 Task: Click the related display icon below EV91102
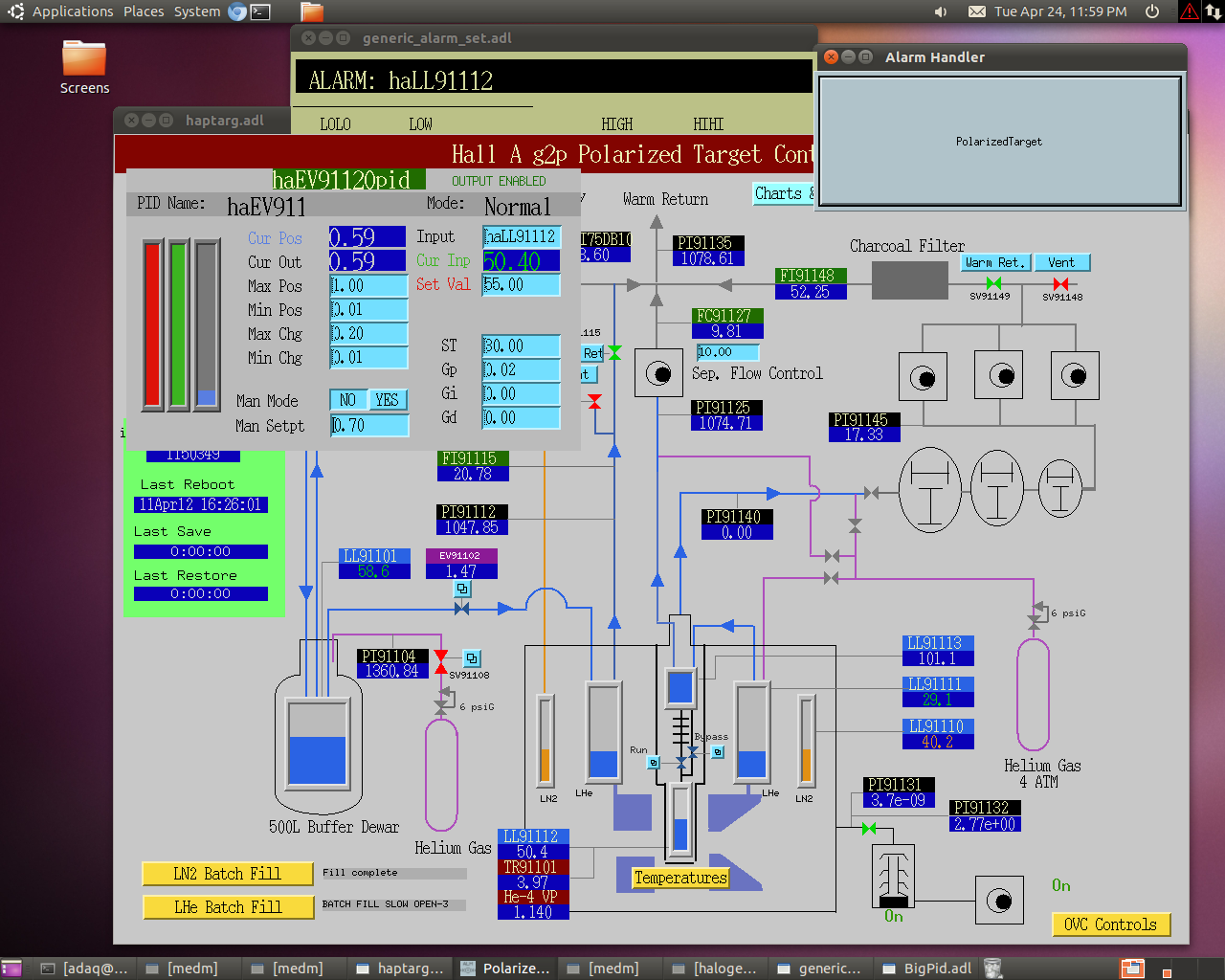coord(462,589)
